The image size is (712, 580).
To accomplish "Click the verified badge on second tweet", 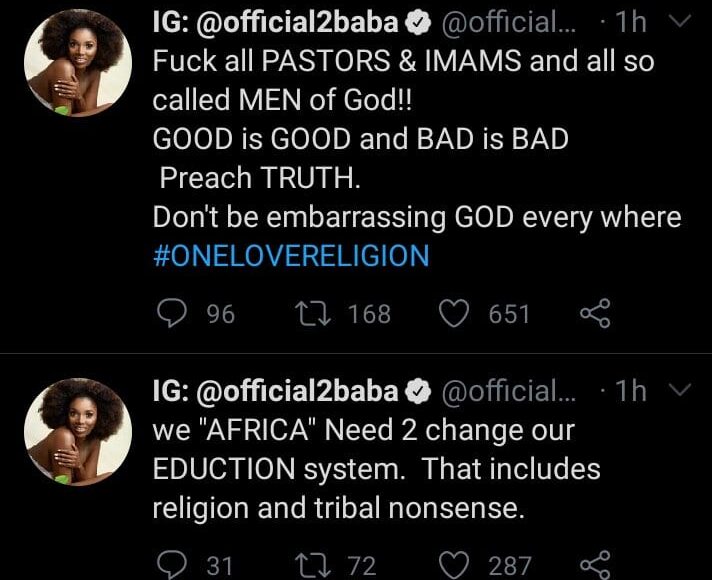I will [x=422, y=391].
